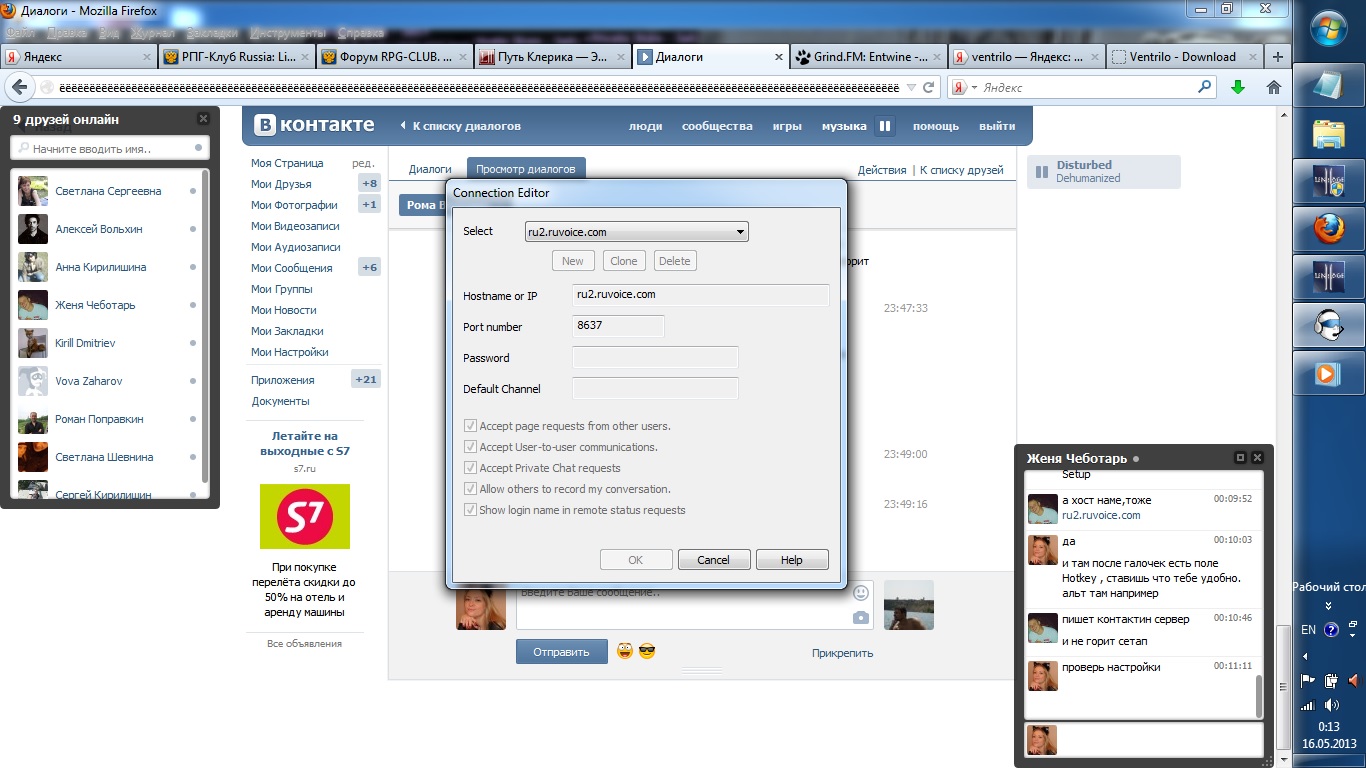Open Путь Клерика browser tab
This screenshot has height=768, width=1366.
(553, 57)
